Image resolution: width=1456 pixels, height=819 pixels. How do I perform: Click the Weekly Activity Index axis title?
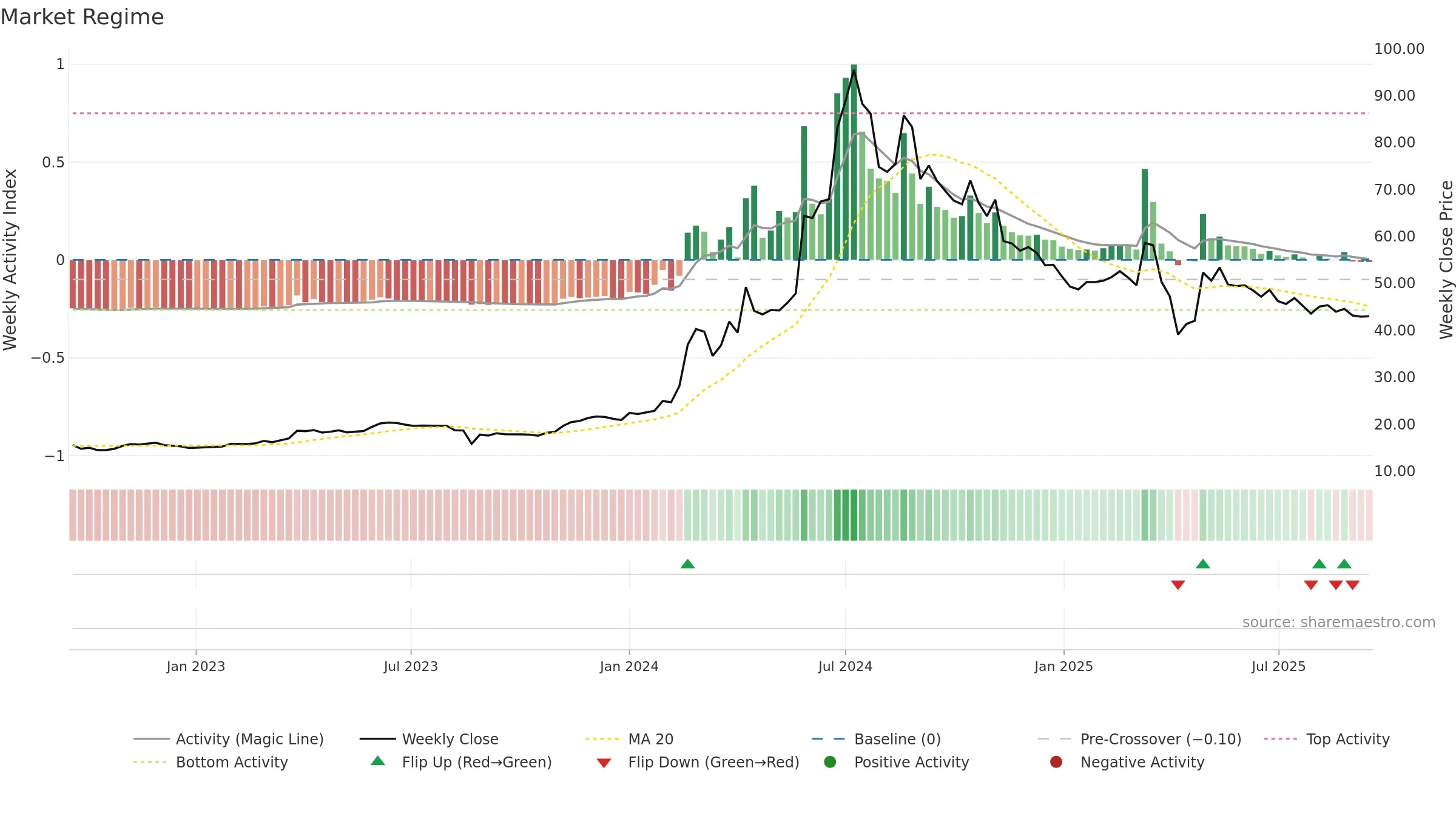[10, 260]
